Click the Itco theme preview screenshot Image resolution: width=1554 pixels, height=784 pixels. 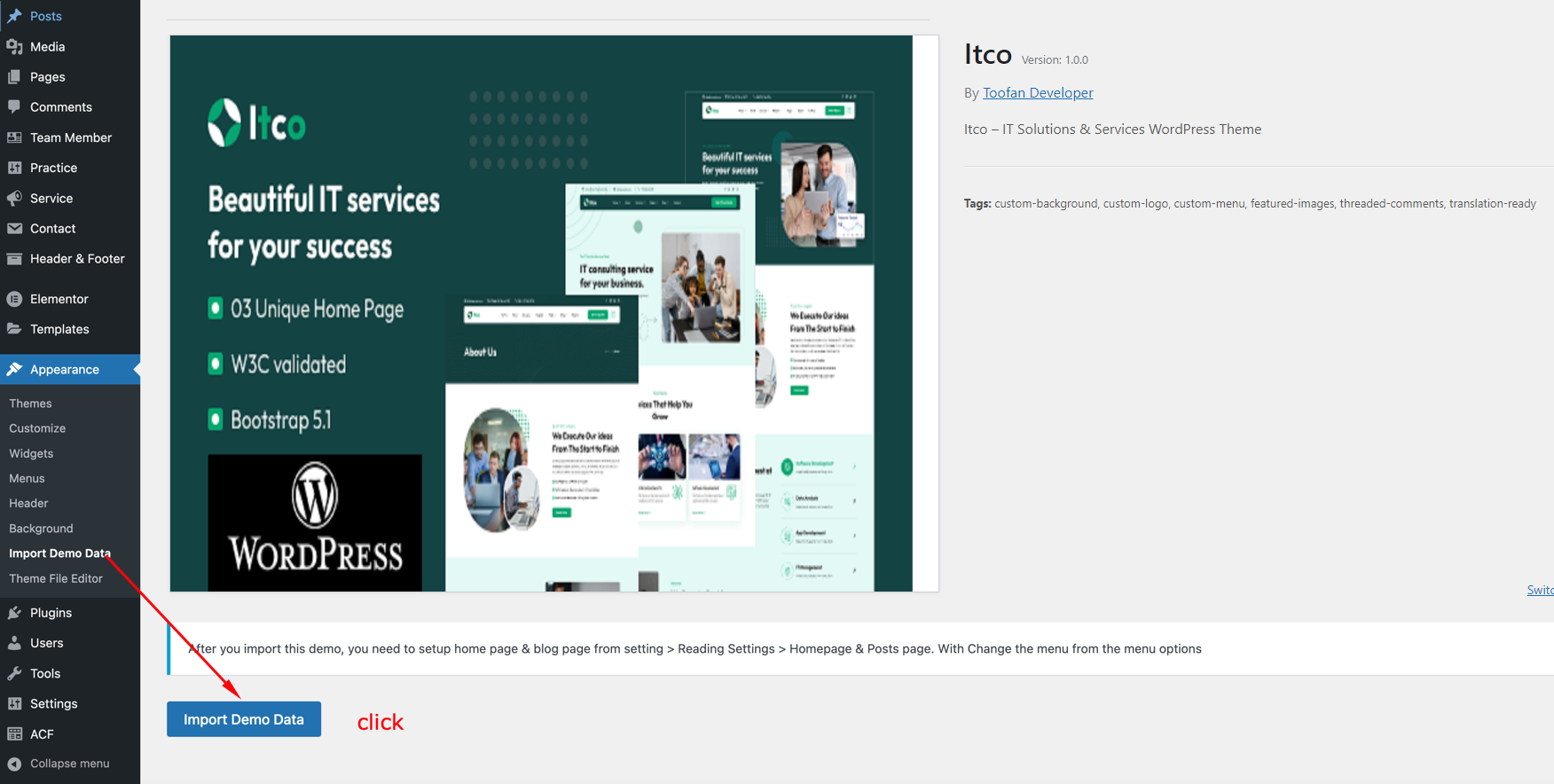(x=541, y=313)
